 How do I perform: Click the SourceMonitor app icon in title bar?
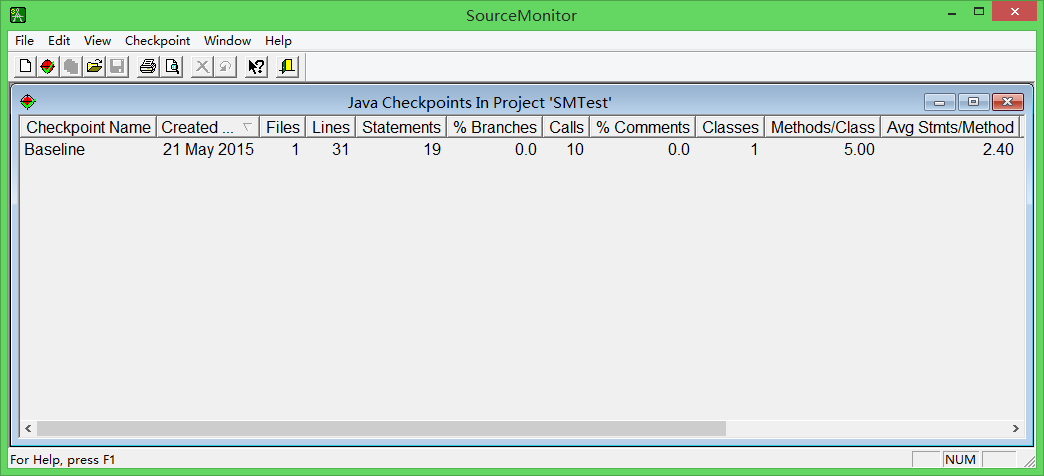coord(19,14)
